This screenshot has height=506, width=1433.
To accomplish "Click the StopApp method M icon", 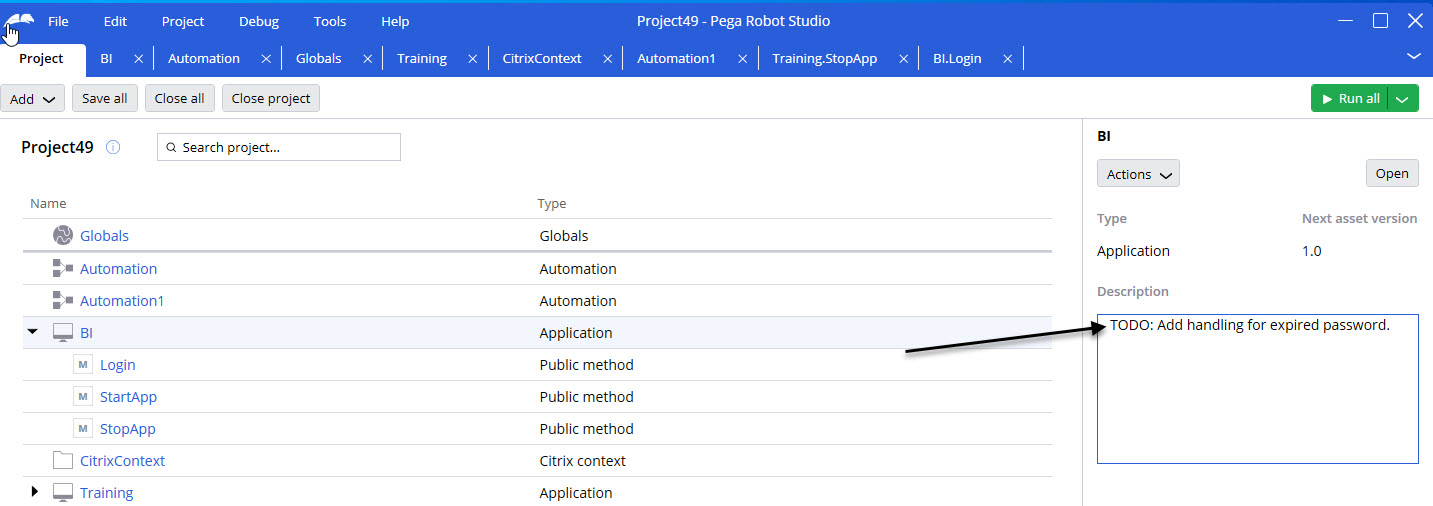I will tap(83, 429).
